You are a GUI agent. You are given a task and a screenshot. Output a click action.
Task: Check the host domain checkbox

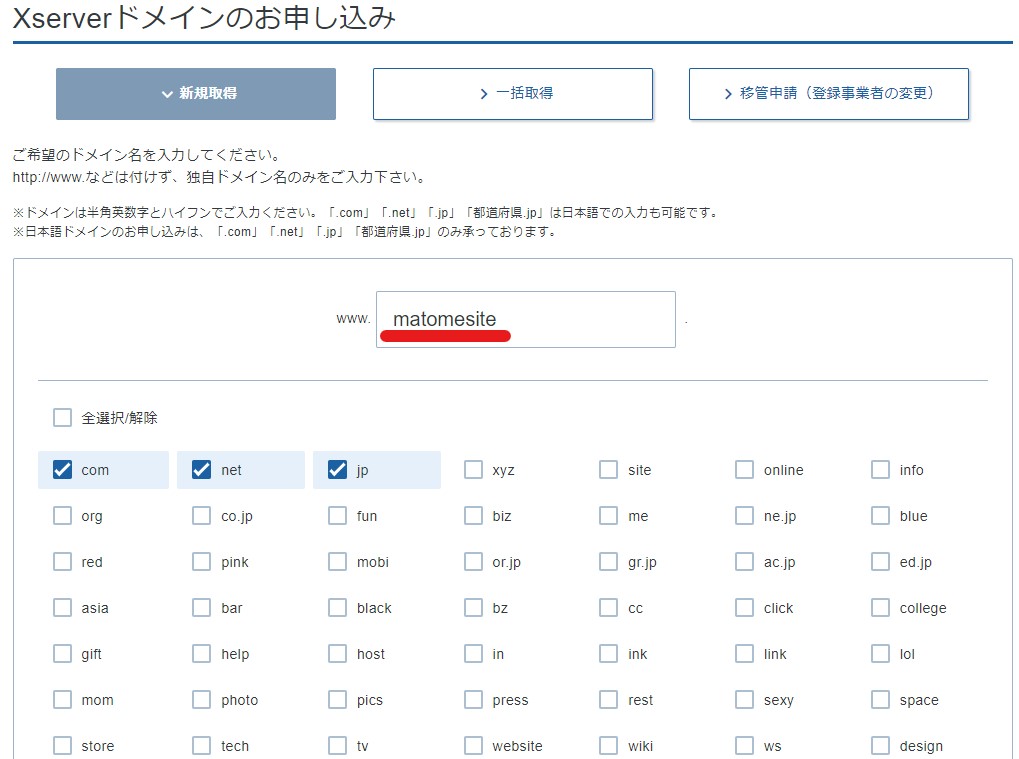pyautogui.click(x=337, y=654)
